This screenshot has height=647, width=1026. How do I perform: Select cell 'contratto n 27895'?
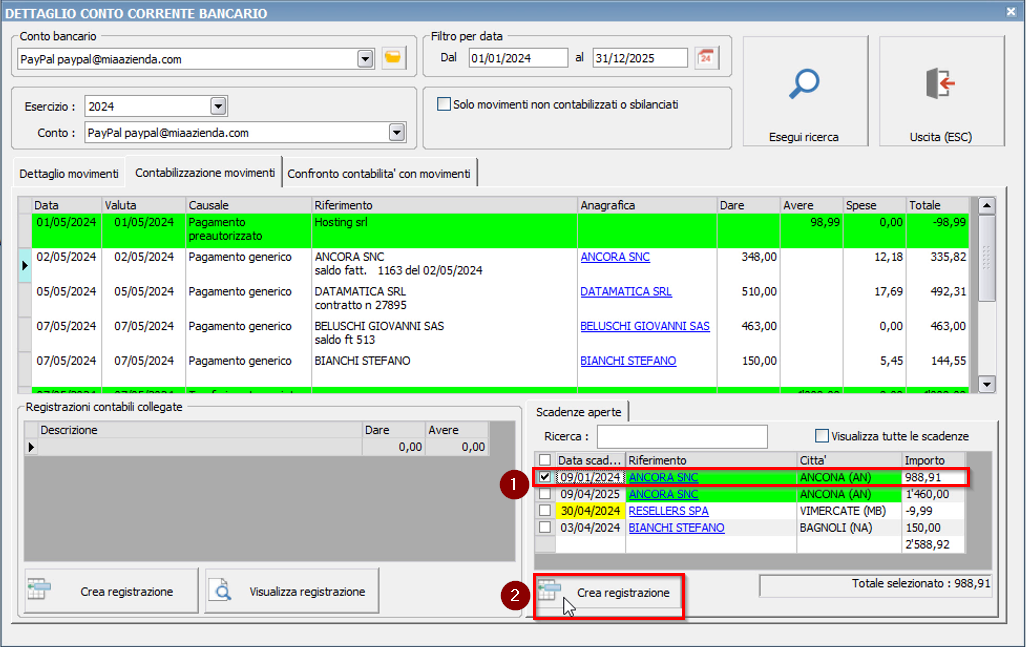(361, 306)
